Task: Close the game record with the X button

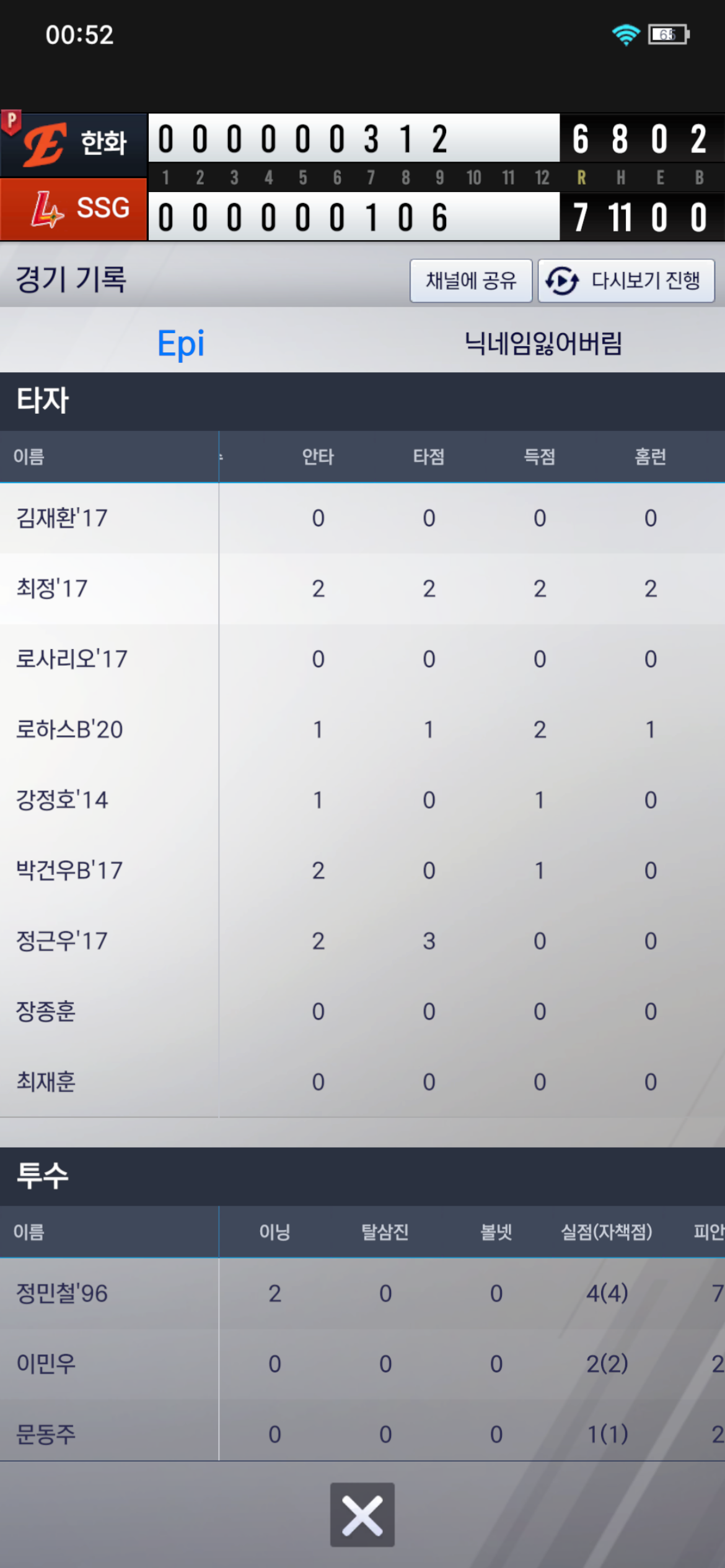Action: click(362, 1514)
